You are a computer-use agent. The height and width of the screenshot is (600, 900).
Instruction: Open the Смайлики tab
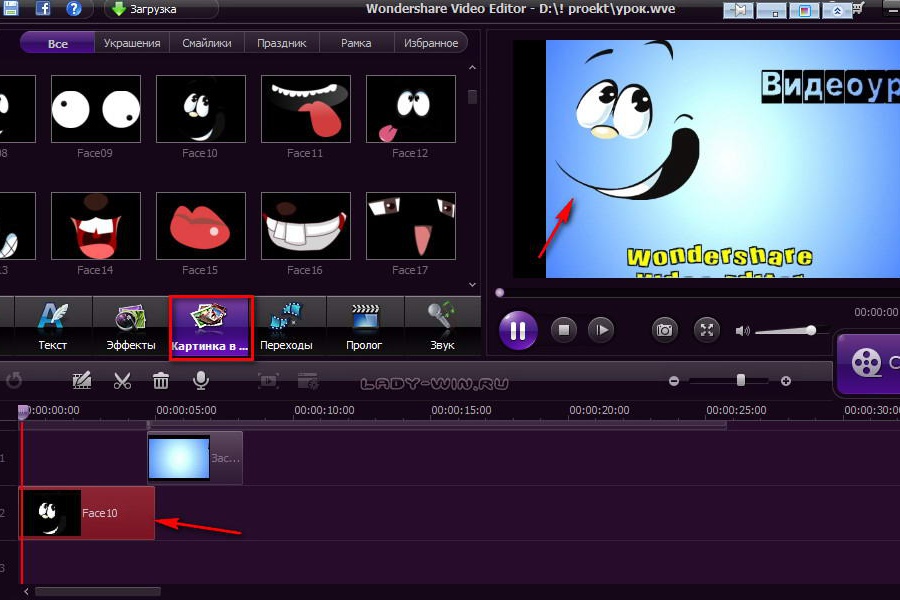pyautogui.click(x=207, y=43)
